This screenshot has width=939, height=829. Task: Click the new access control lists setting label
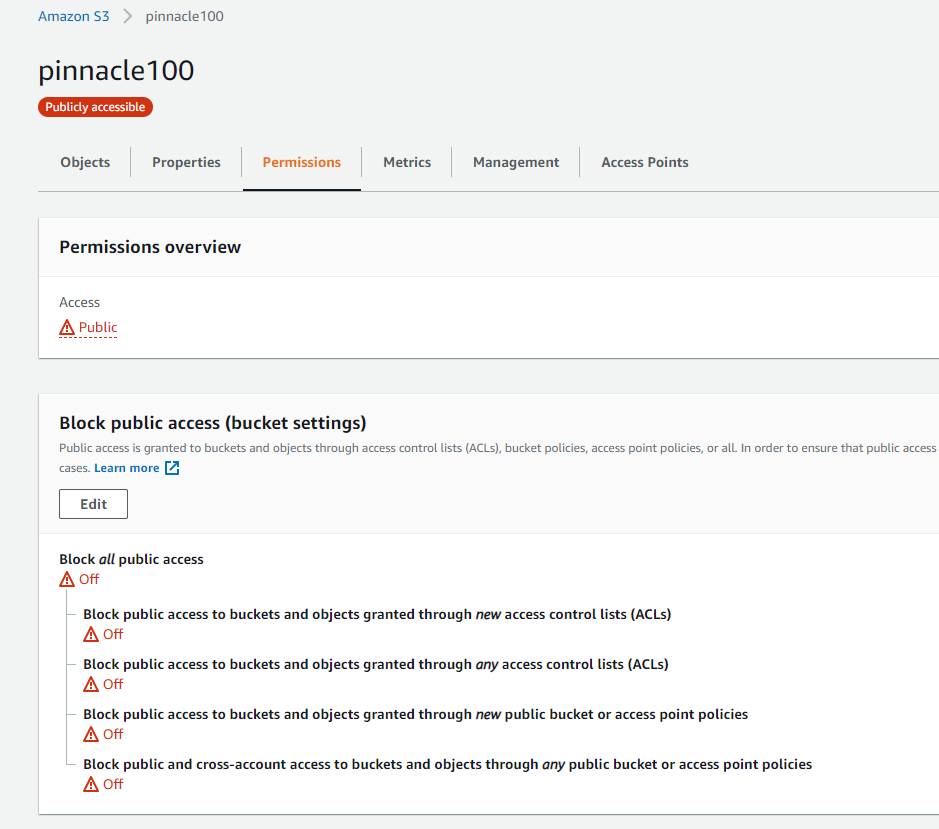(x=377, y=614)
